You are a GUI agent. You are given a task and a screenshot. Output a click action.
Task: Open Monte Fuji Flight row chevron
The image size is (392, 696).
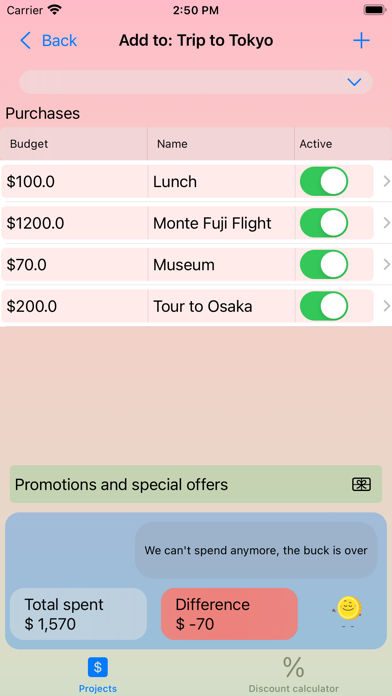[x=387, y=223]
